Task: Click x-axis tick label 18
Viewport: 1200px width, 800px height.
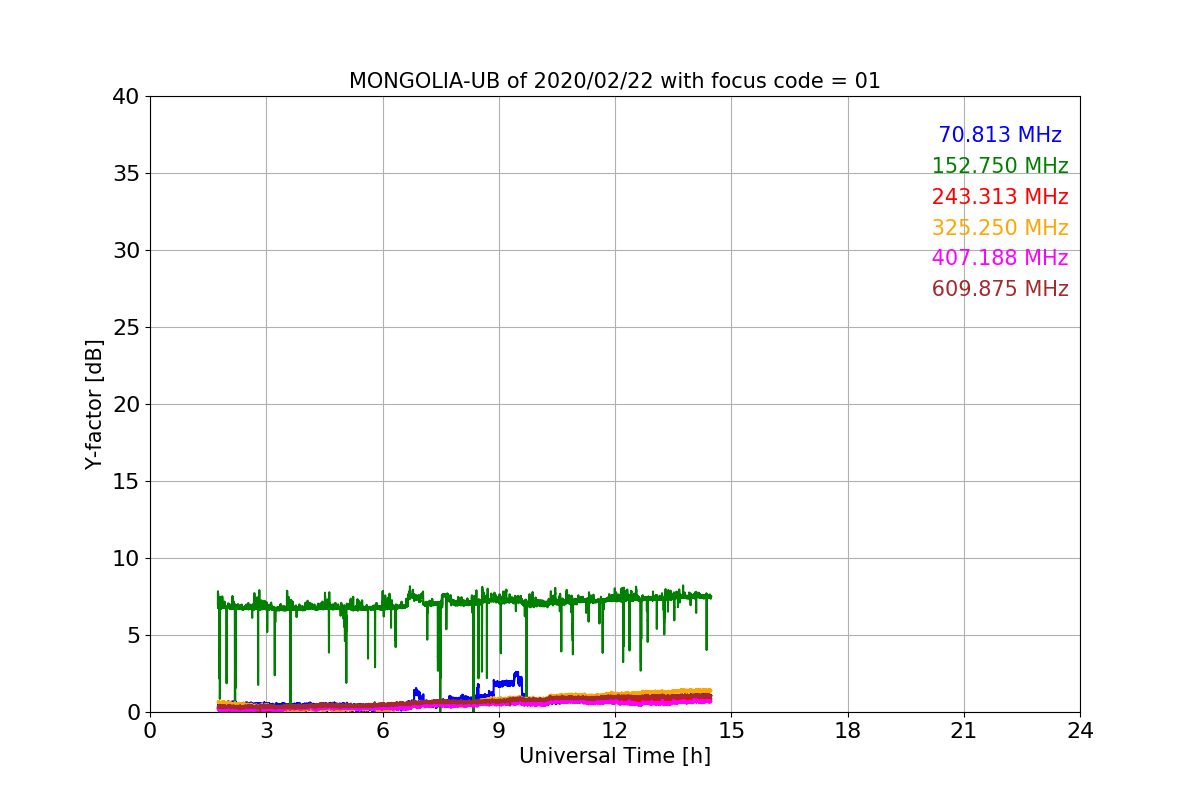Action: 848,731
